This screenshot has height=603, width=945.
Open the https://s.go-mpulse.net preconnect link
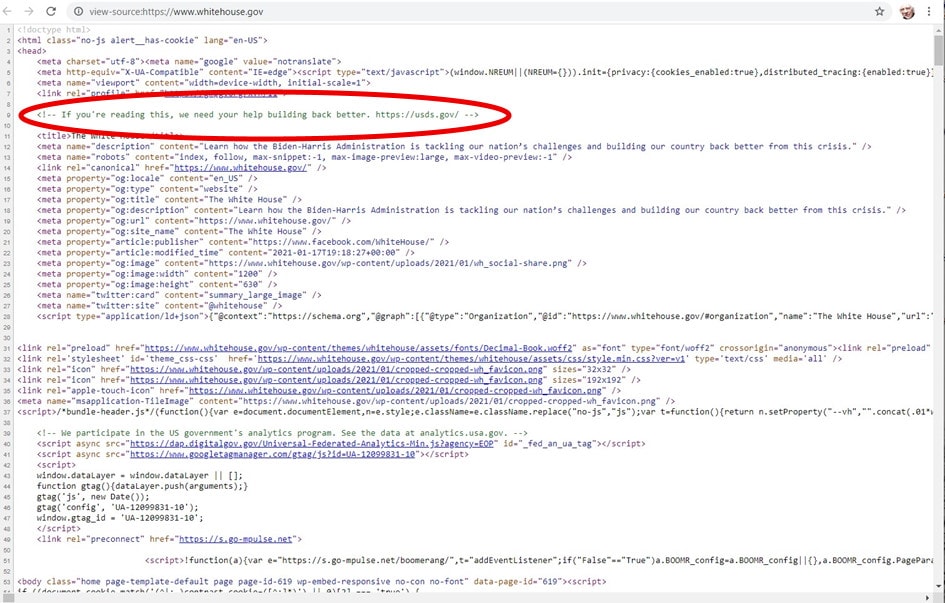[x=236, y=539]
